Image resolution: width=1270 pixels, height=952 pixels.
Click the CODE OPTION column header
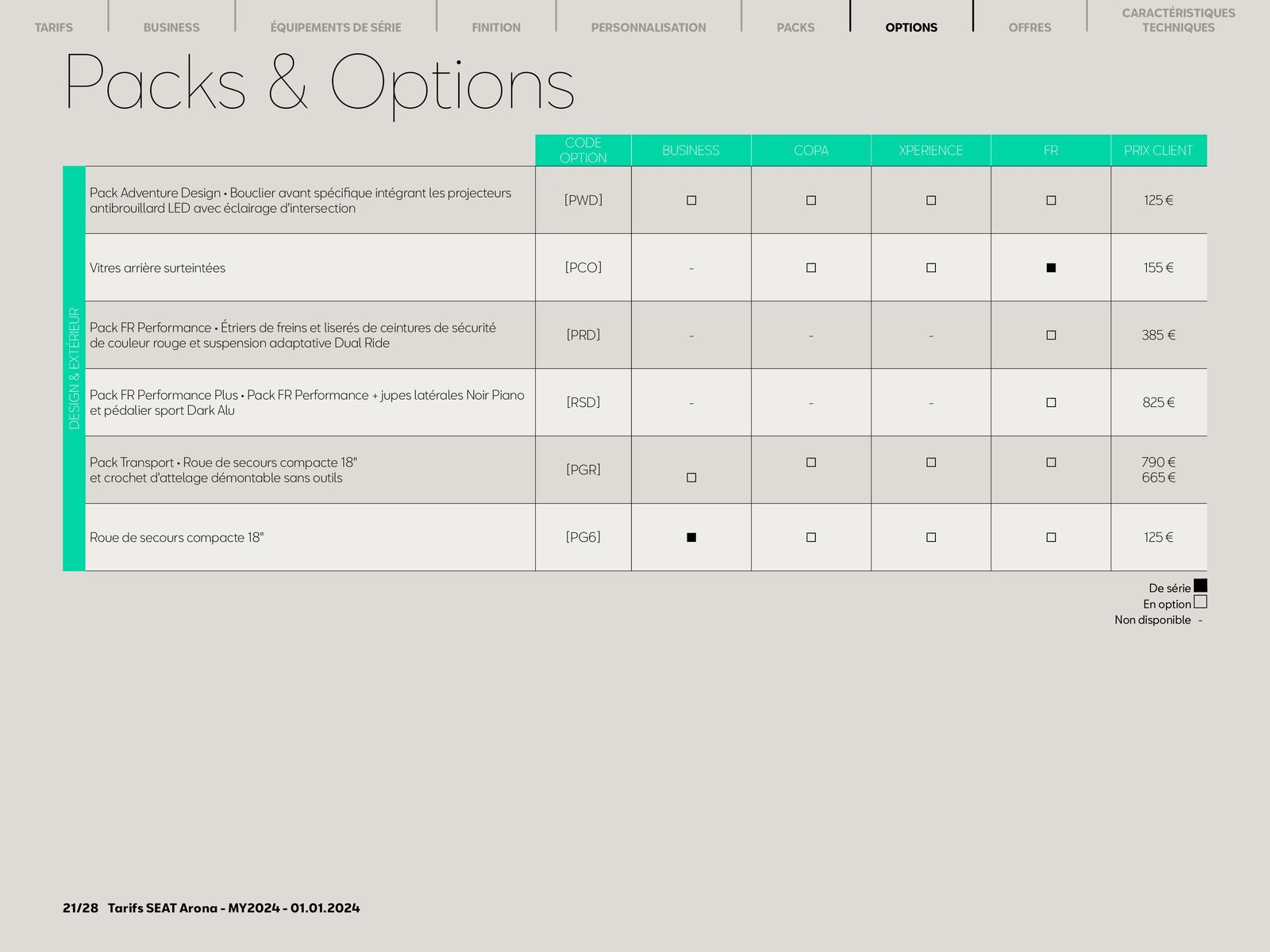[x=583, y=151]
